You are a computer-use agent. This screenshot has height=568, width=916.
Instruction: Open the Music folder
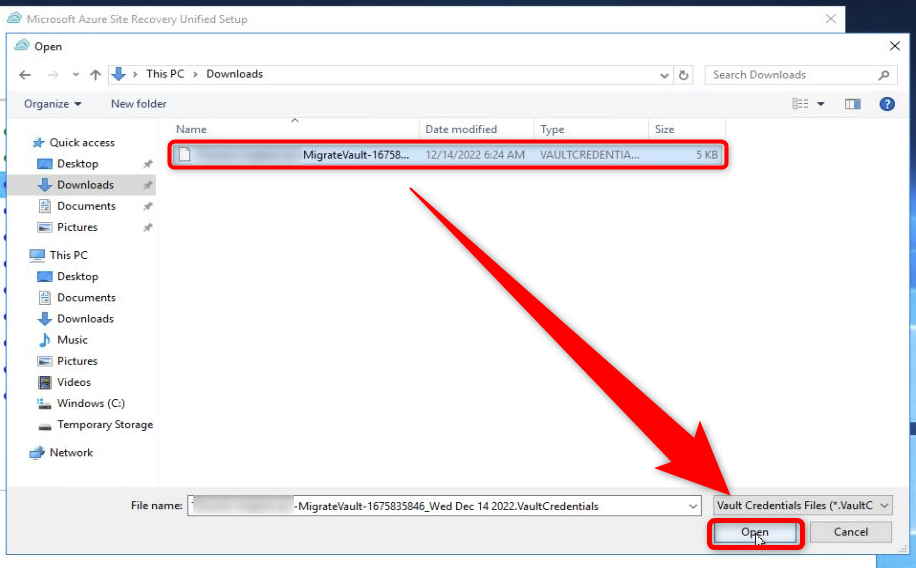pos(72,340)
